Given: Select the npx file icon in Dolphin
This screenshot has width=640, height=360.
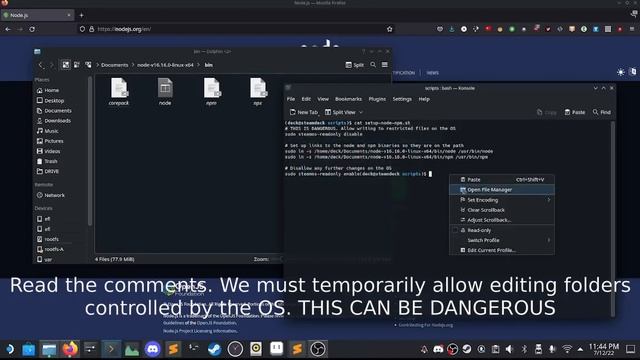Looking at the screenshot, I should tap(258, 88).
